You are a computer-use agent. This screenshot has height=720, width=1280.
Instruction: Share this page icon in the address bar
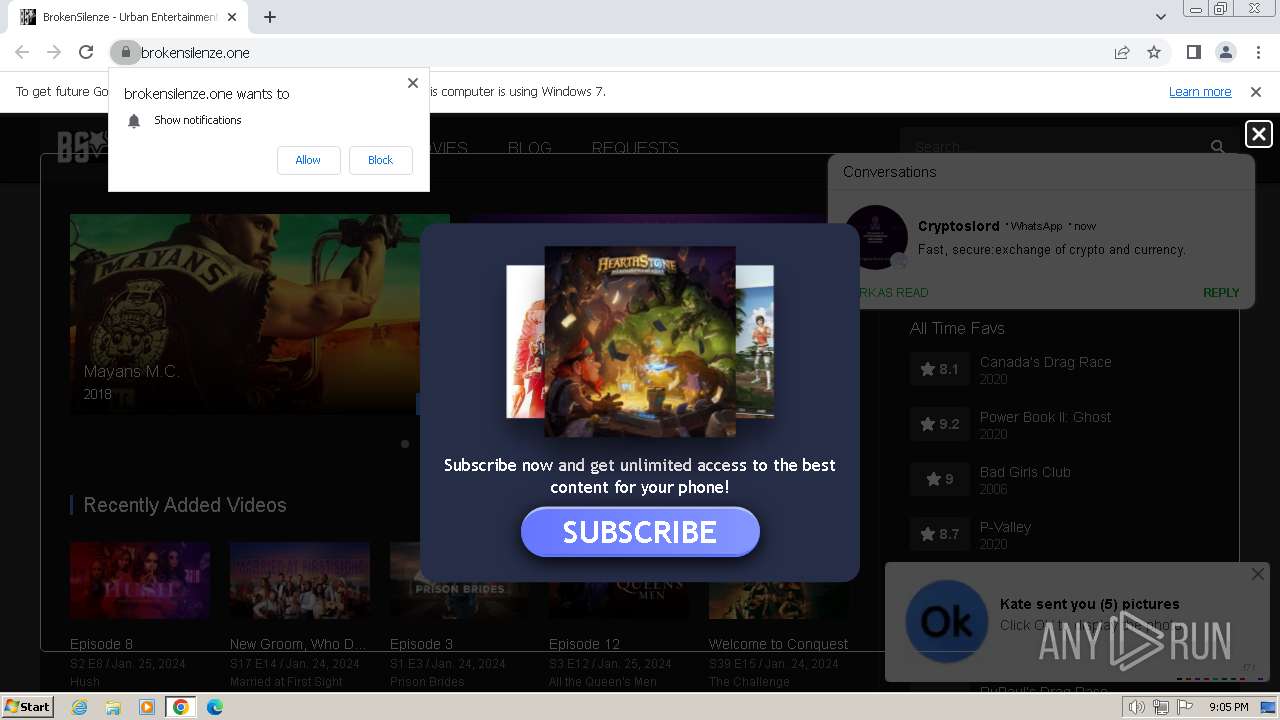pos(1122,52)
